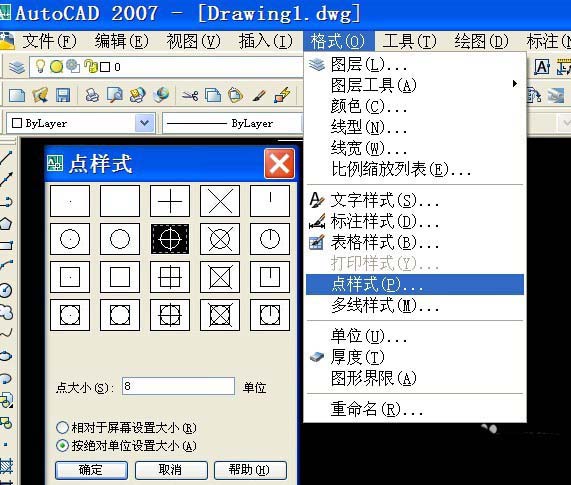This screenshot has width=571, height=485.
Task: Choose 文字样式(S)... menu entry
Action: click(x=415, y=200)
